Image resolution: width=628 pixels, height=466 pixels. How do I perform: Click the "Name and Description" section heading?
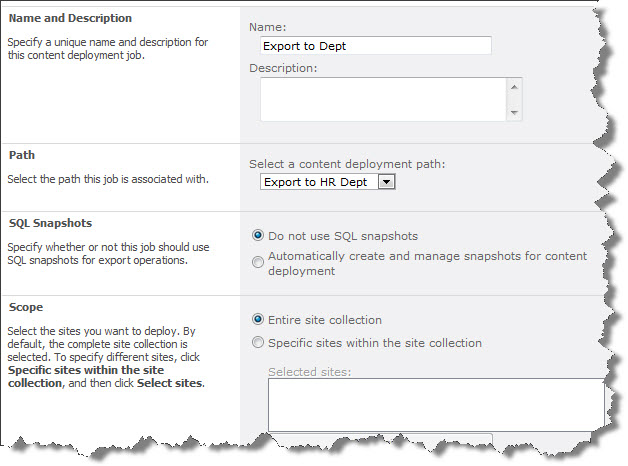tap(70, 19)
